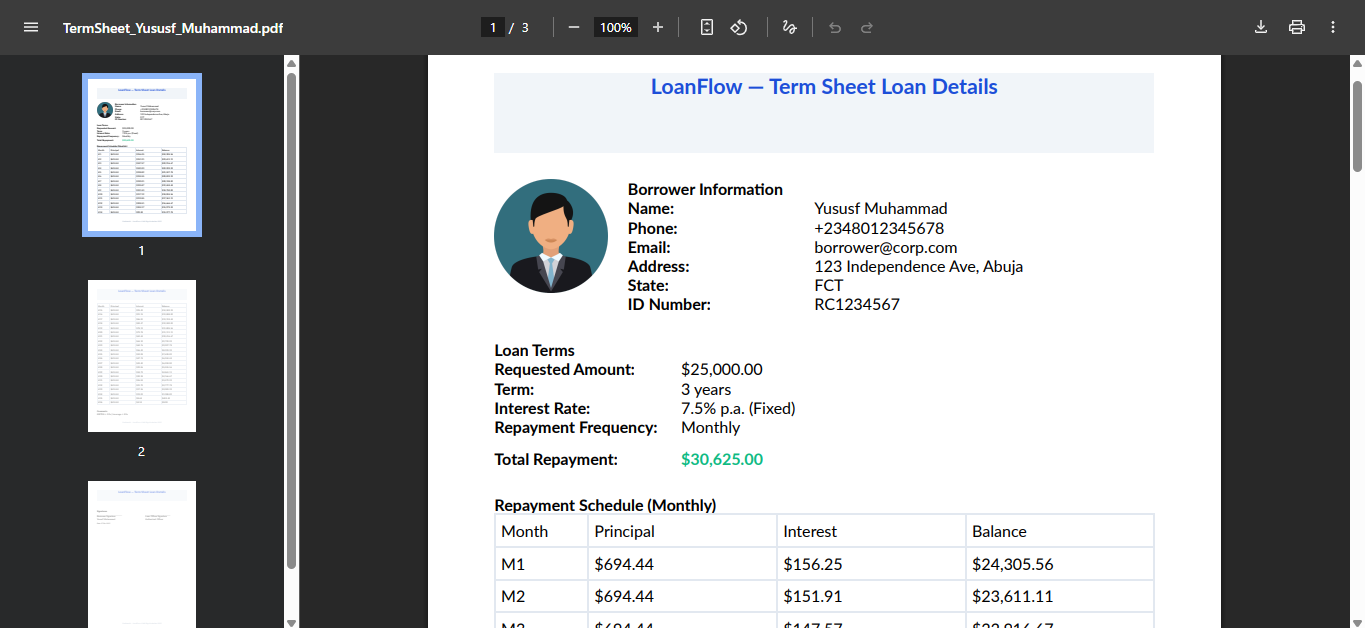Click the file name TermSheet_Yususf_Muhammad.pdf
Viewport: 1365px width, 628px height.
click(173, 28)
